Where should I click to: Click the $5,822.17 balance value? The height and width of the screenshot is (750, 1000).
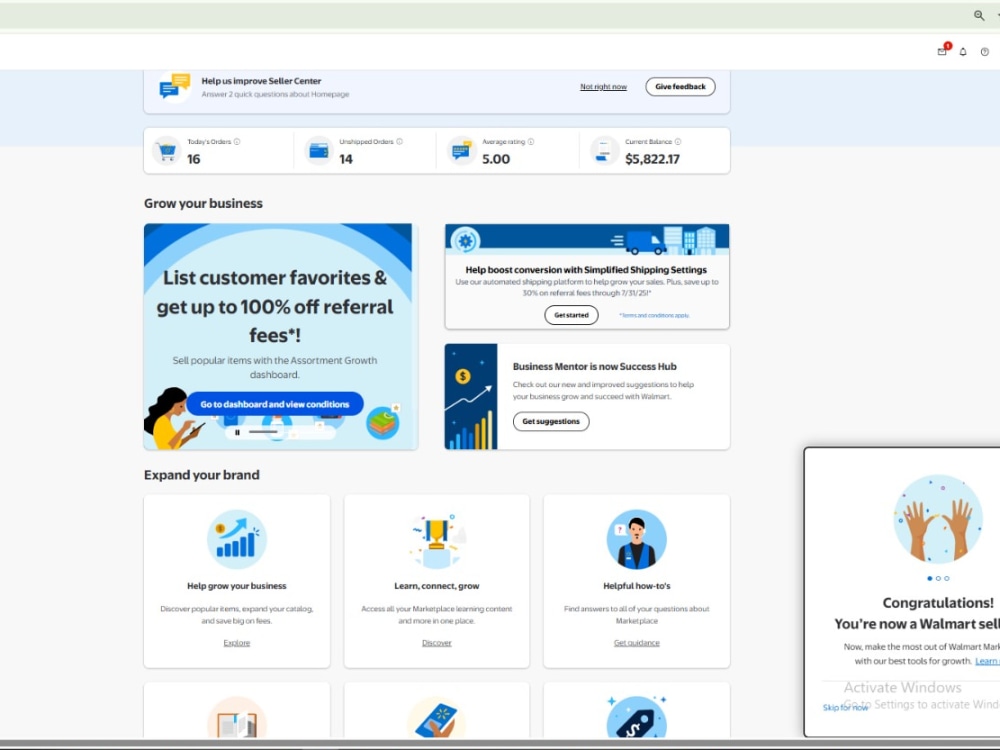point(652,159)
